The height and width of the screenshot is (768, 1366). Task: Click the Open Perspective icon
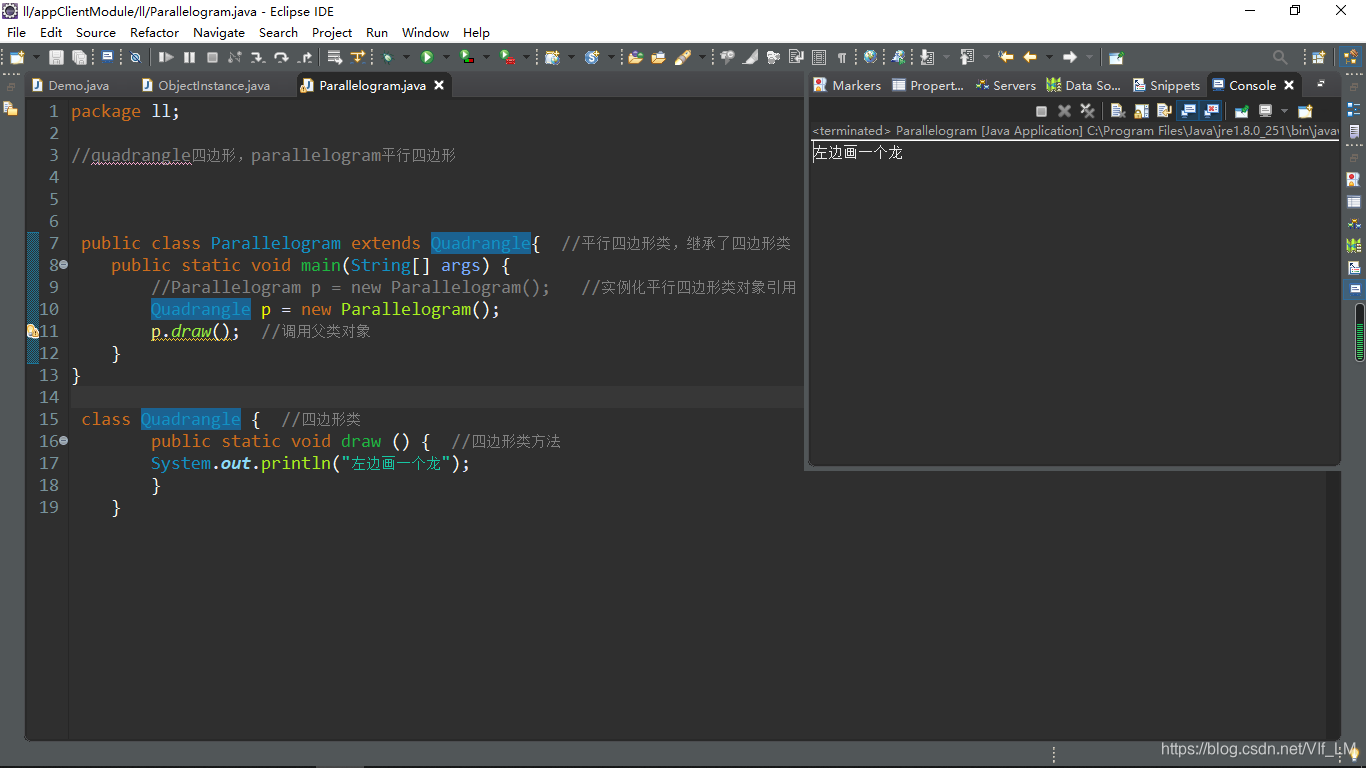[x=1318, y=57]
